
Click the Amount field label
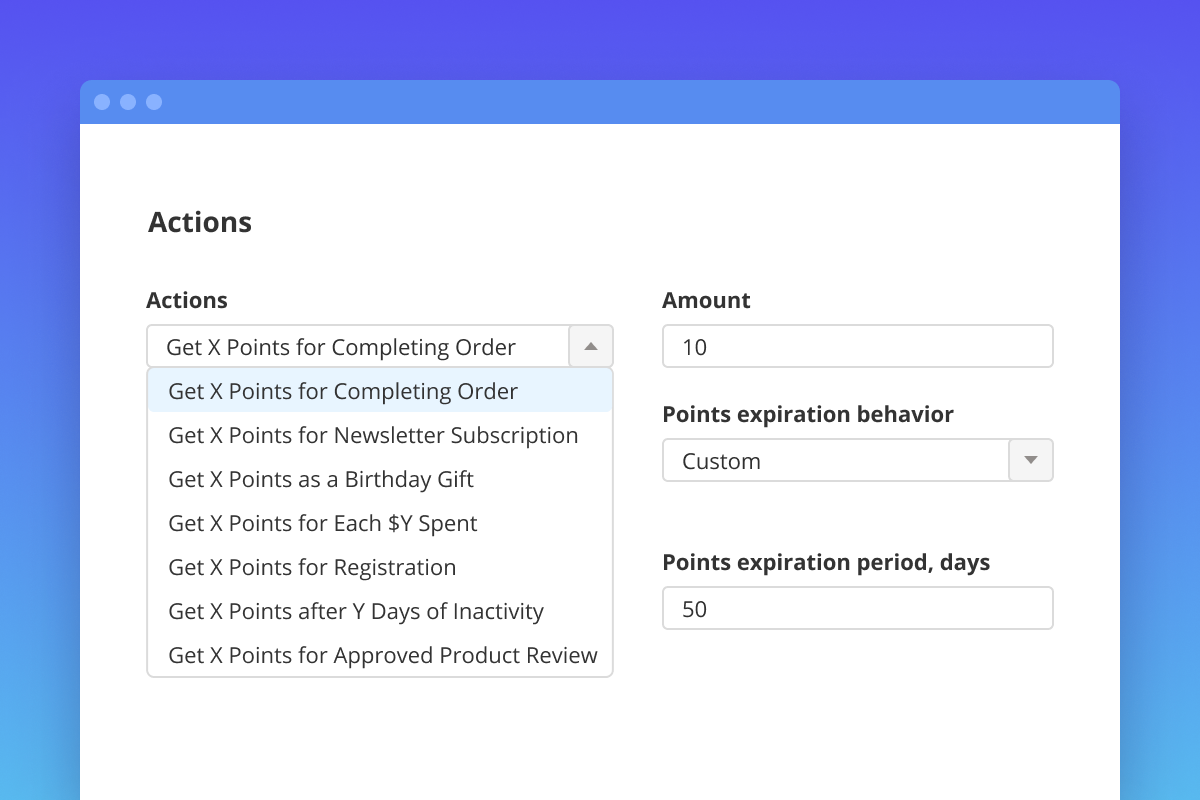[706, 300]
